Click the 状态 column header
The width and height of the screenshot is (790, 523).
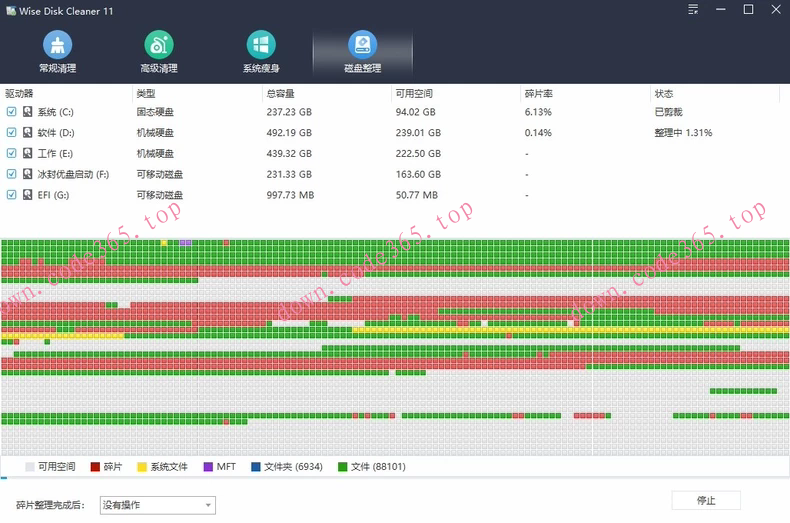point(664,94)
